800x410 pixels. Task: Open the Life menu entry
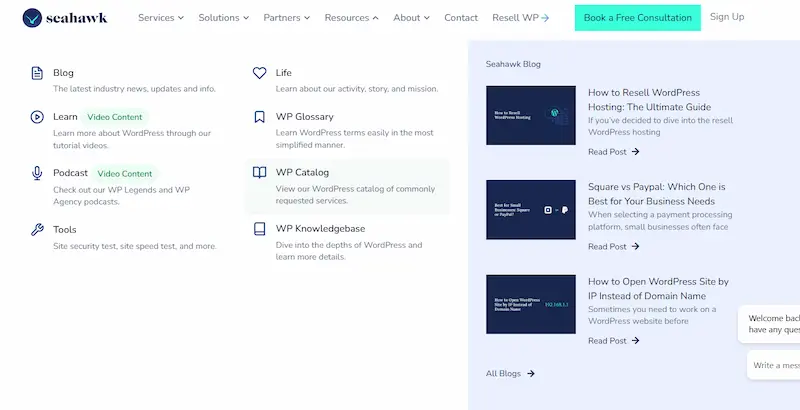(284, 73)
